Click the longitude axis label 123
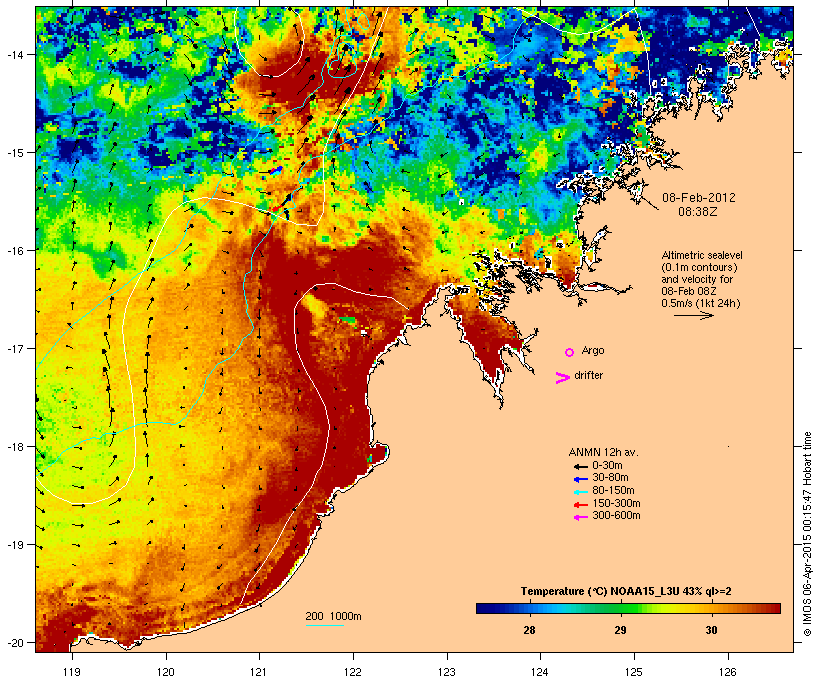 tap(447, 672)
